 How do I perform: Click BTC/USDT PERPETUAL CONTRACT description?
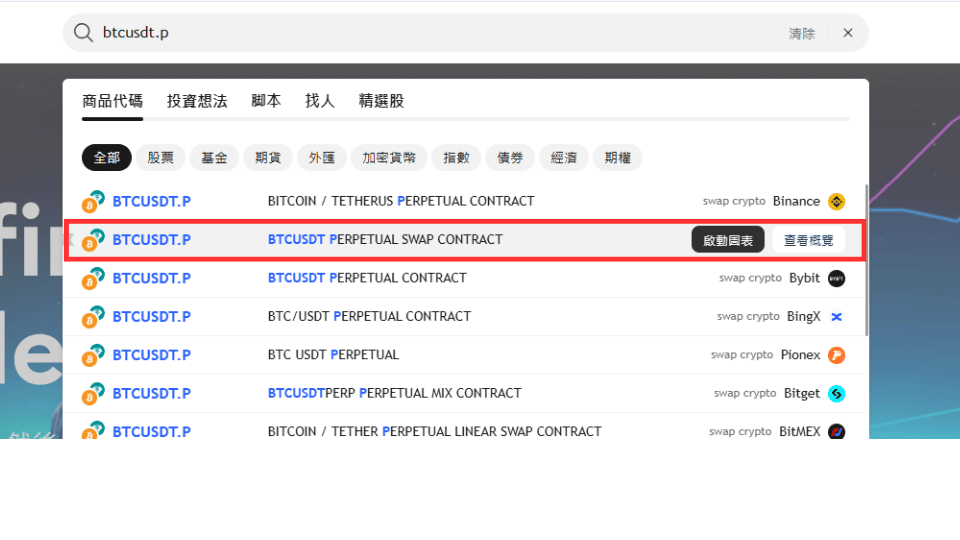369,317
